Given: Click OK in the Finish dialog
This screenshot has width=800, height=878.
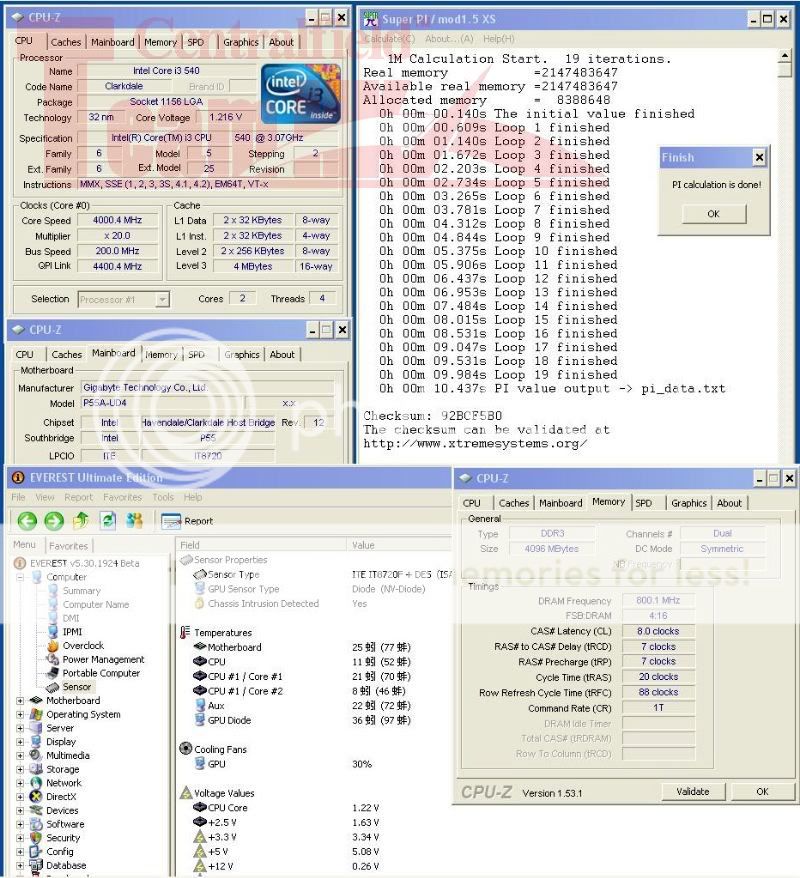Looking at the screenshot, I should (713, 214).
